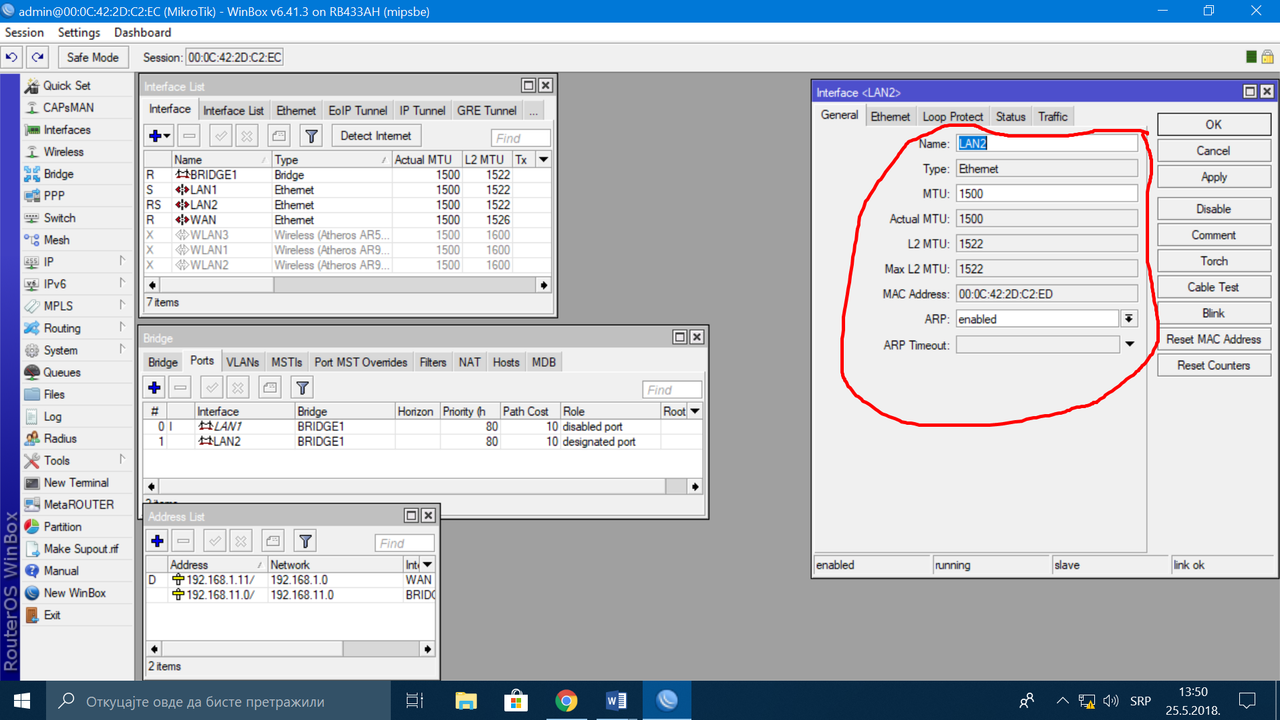Expand the Routing submenu in sidebar

tap(122, 327)
